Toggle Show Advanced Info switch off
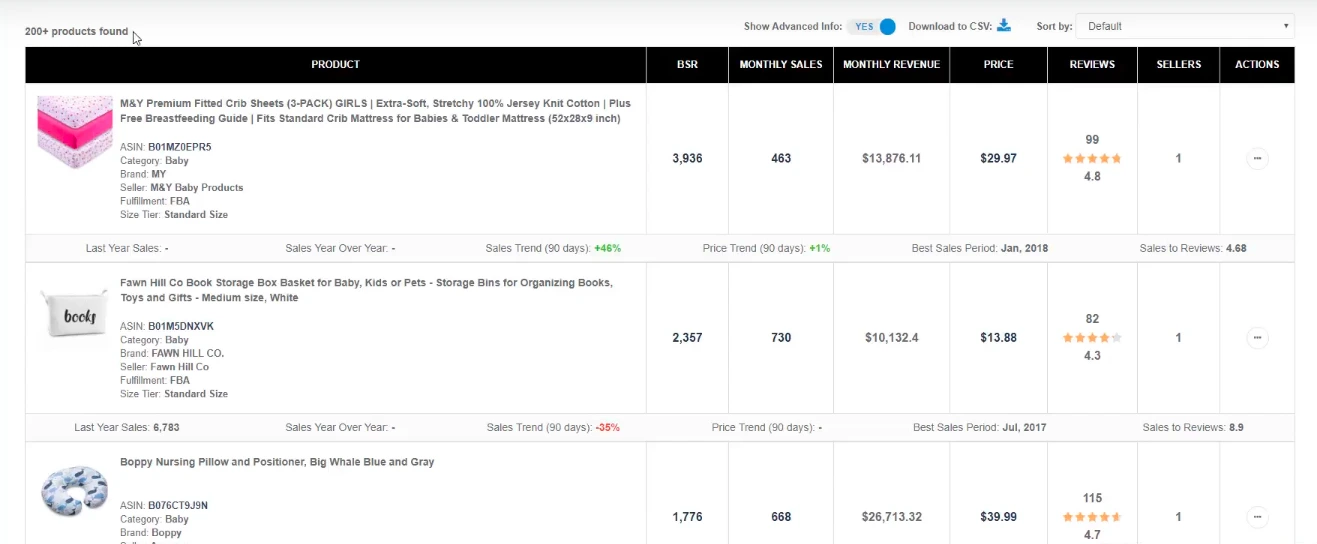 pyautogui.click(x=871, y=27)
